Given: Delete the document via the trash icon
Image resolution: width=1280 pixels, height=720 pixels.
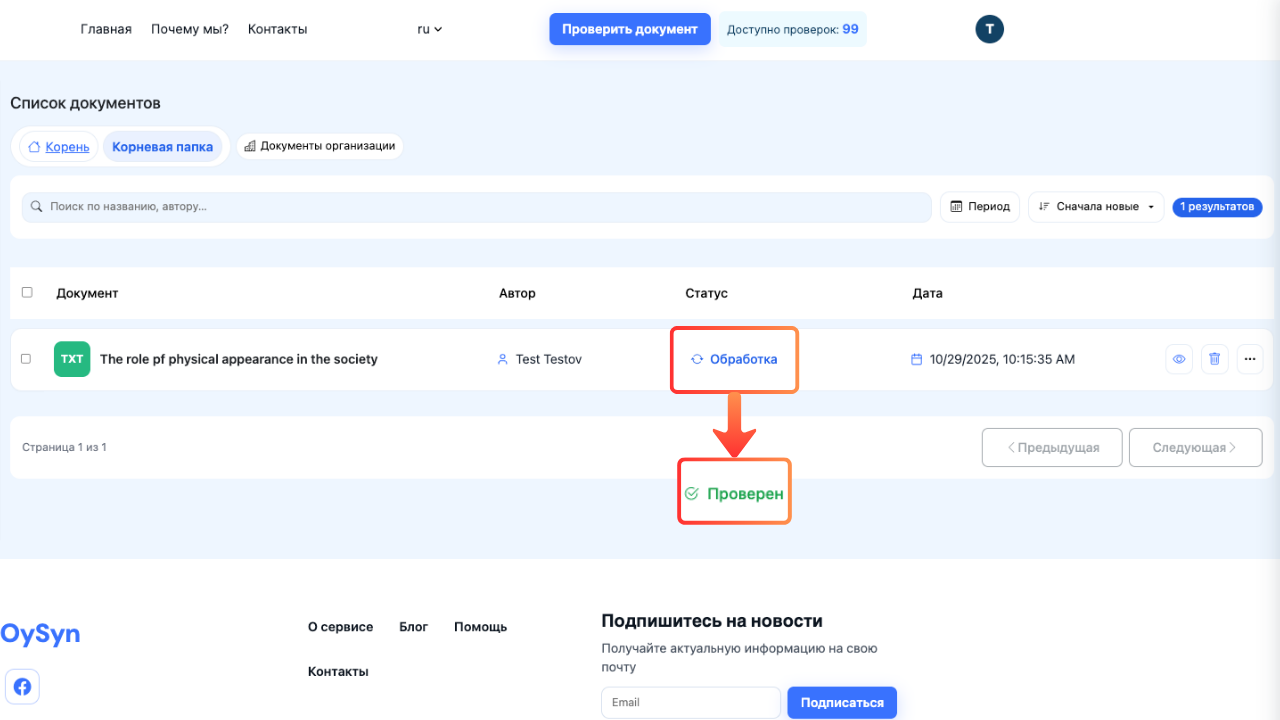Looking at the screenshot, I should (x=1214, y=358).
